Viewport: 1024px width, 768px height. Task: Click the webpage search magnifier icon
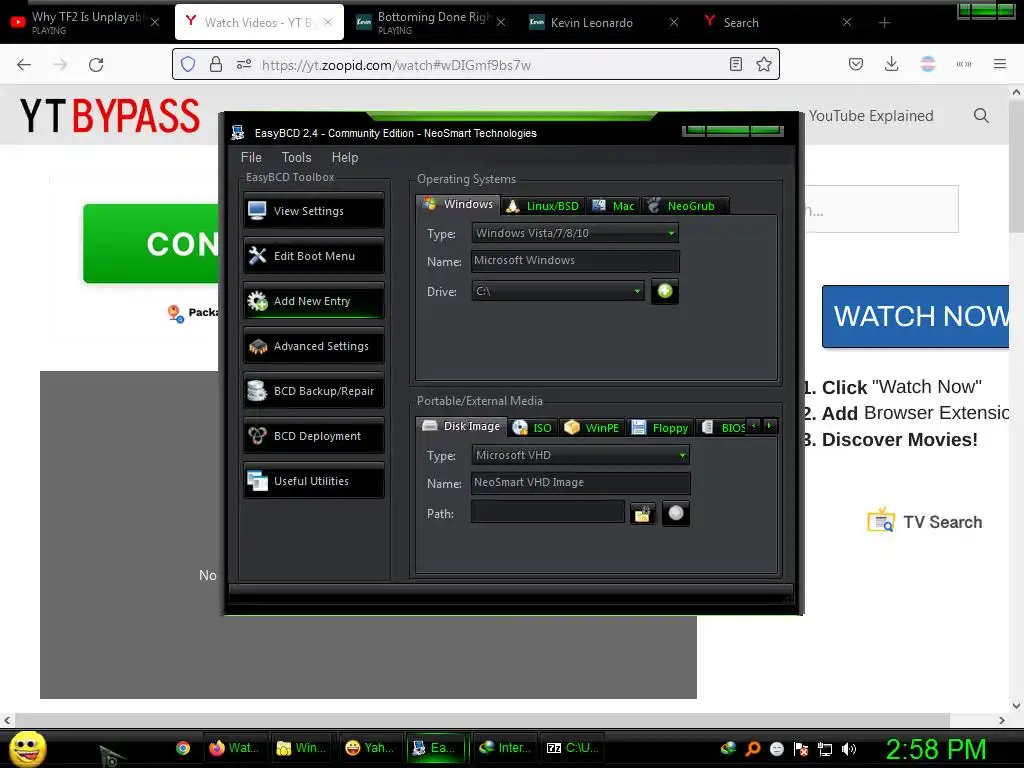point(981,116)
